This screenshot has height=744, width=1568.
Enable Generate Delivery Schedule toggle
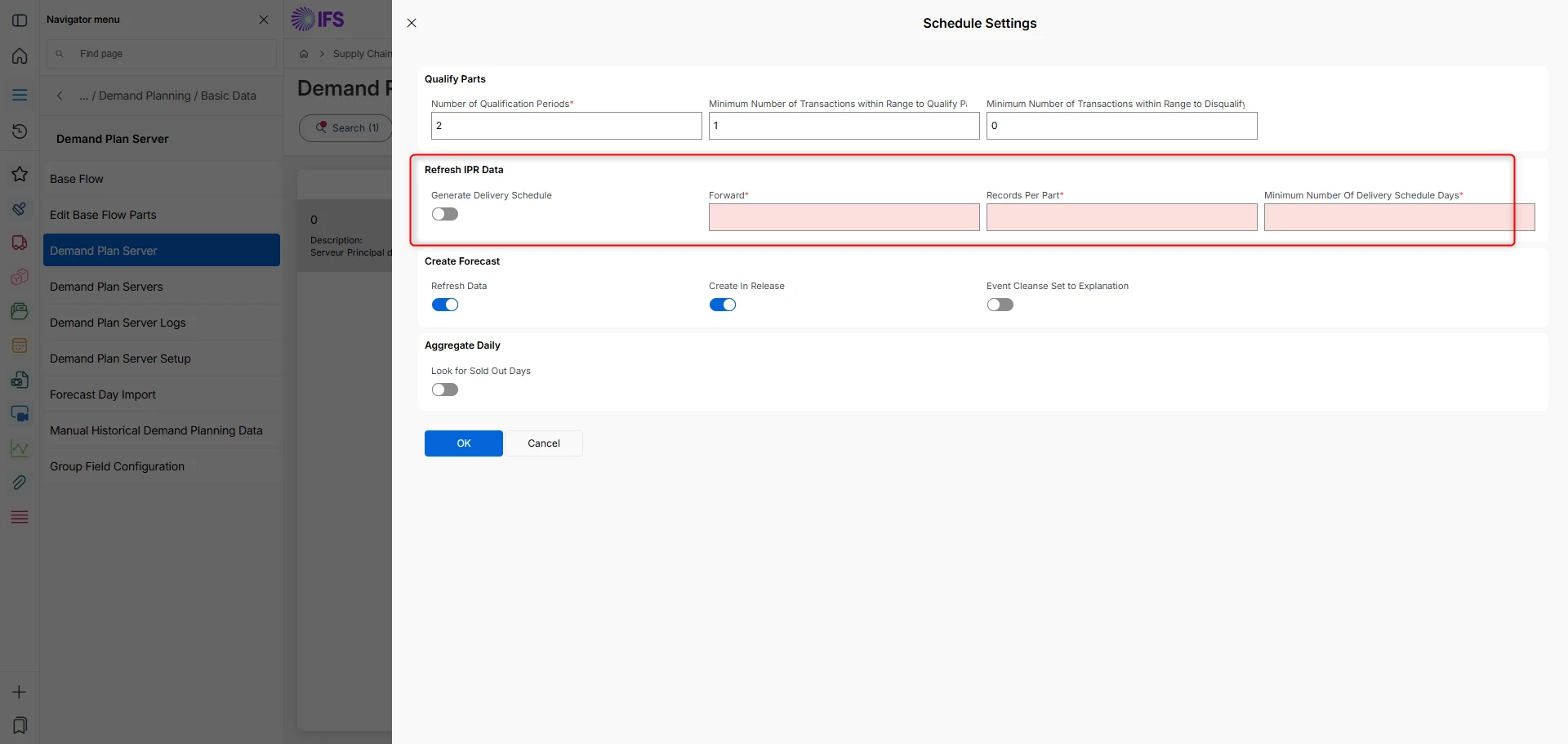445,214
